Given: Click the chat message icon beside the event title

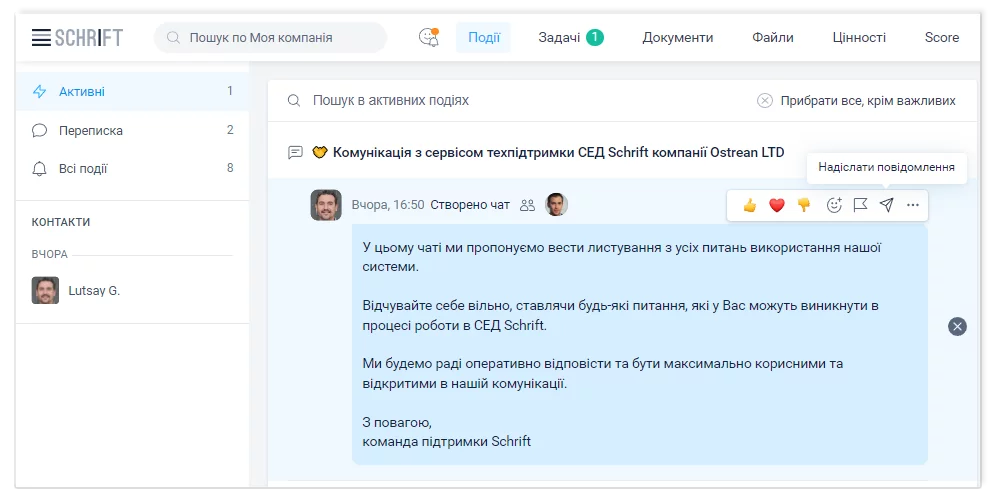Looking at the screenshot, I should tap(295, 152).
